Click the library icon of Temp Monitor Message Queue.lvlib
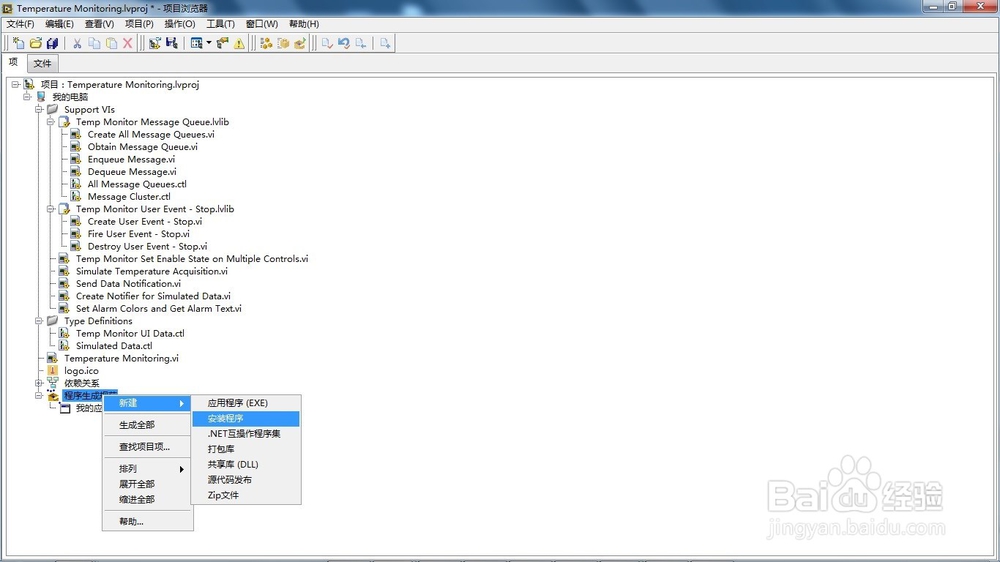 [x=64, y=122]
